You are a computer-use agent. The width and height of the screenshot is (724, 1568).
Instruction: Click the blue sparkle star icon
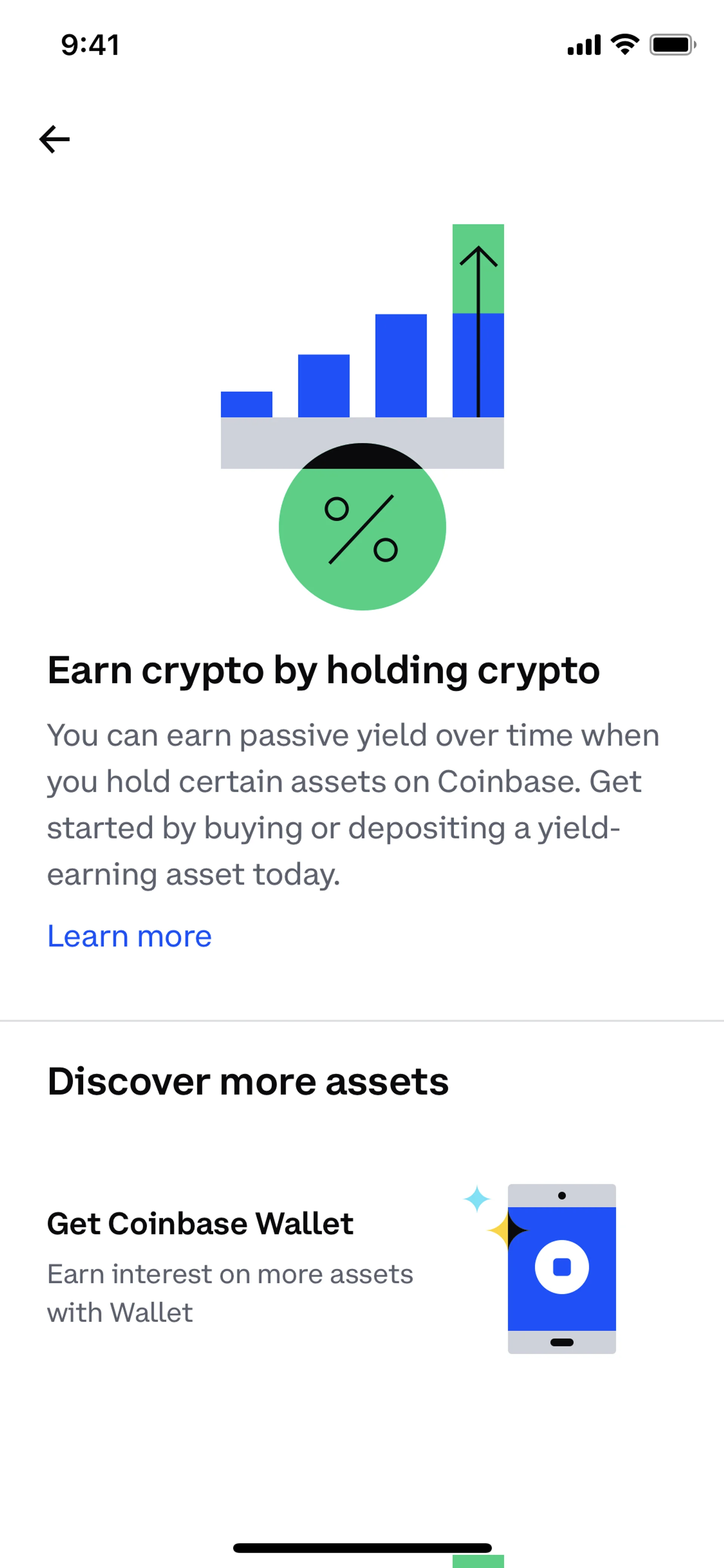[477, 1198]
